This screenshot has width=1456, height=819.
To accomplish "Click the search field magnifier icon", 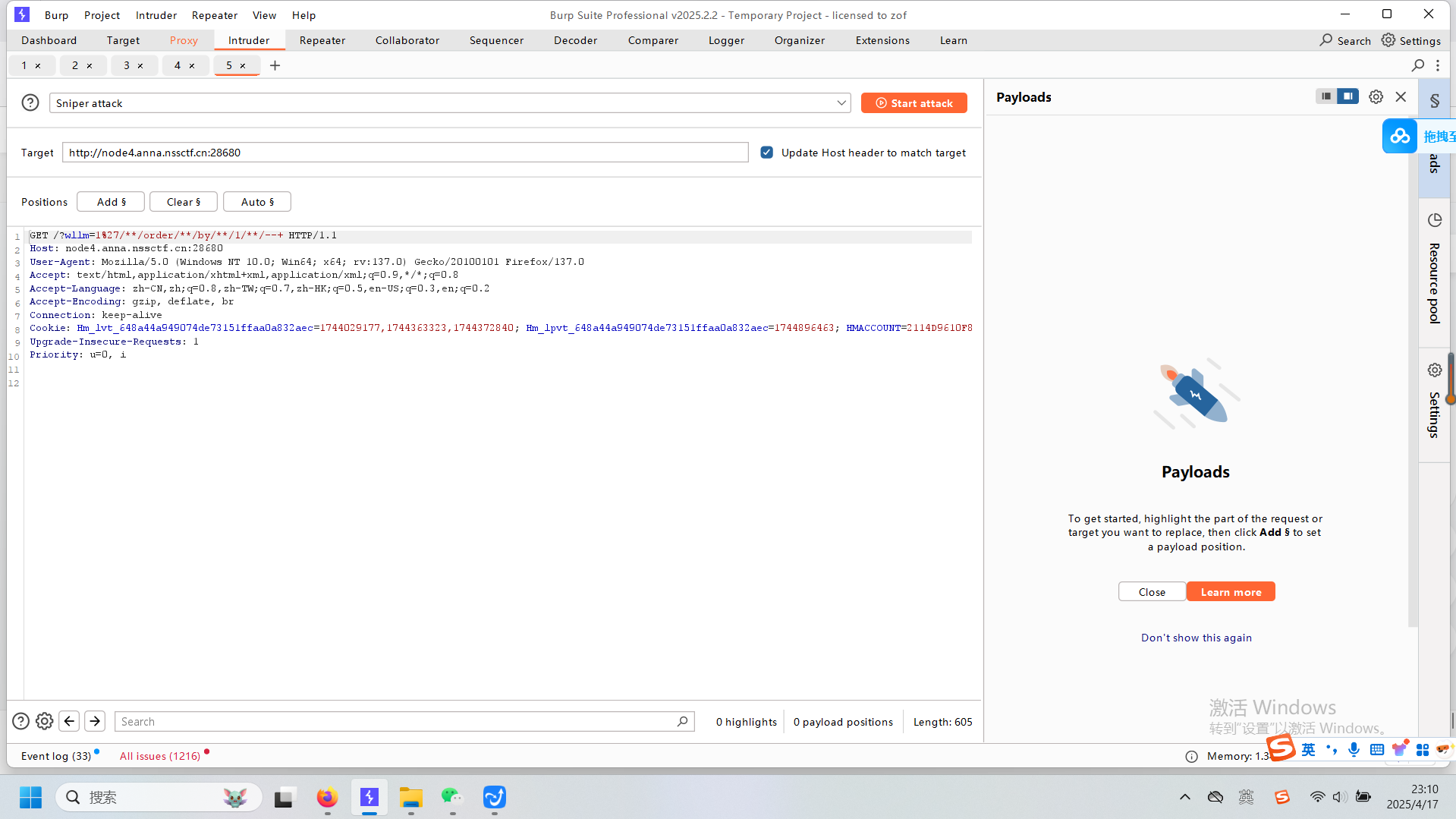I will tap(682, 722).
